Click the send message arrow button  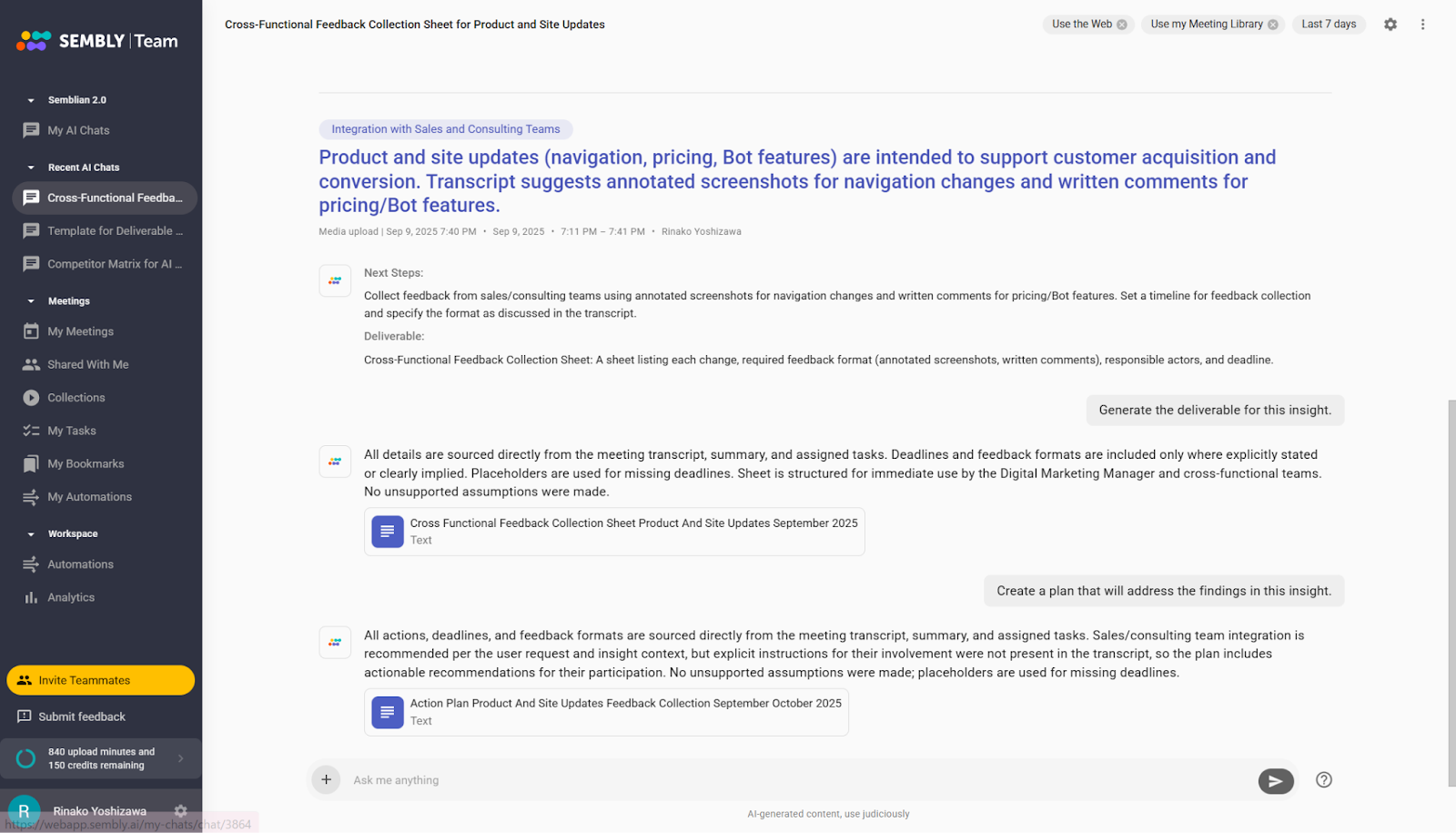click(1275, 781)
